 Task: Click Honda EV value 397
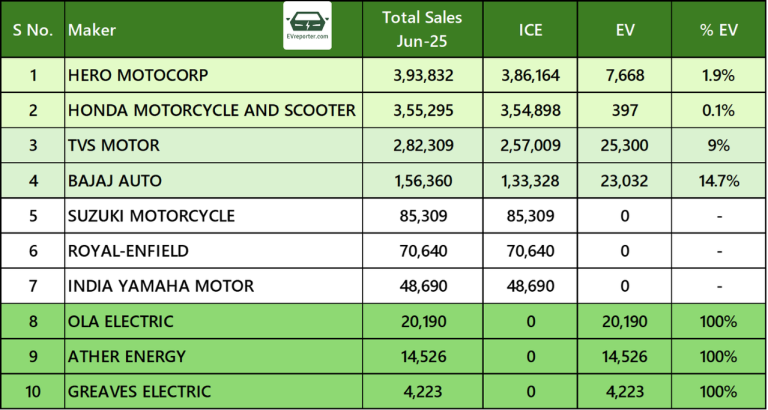pyautogui.click(x=624, y=111)
